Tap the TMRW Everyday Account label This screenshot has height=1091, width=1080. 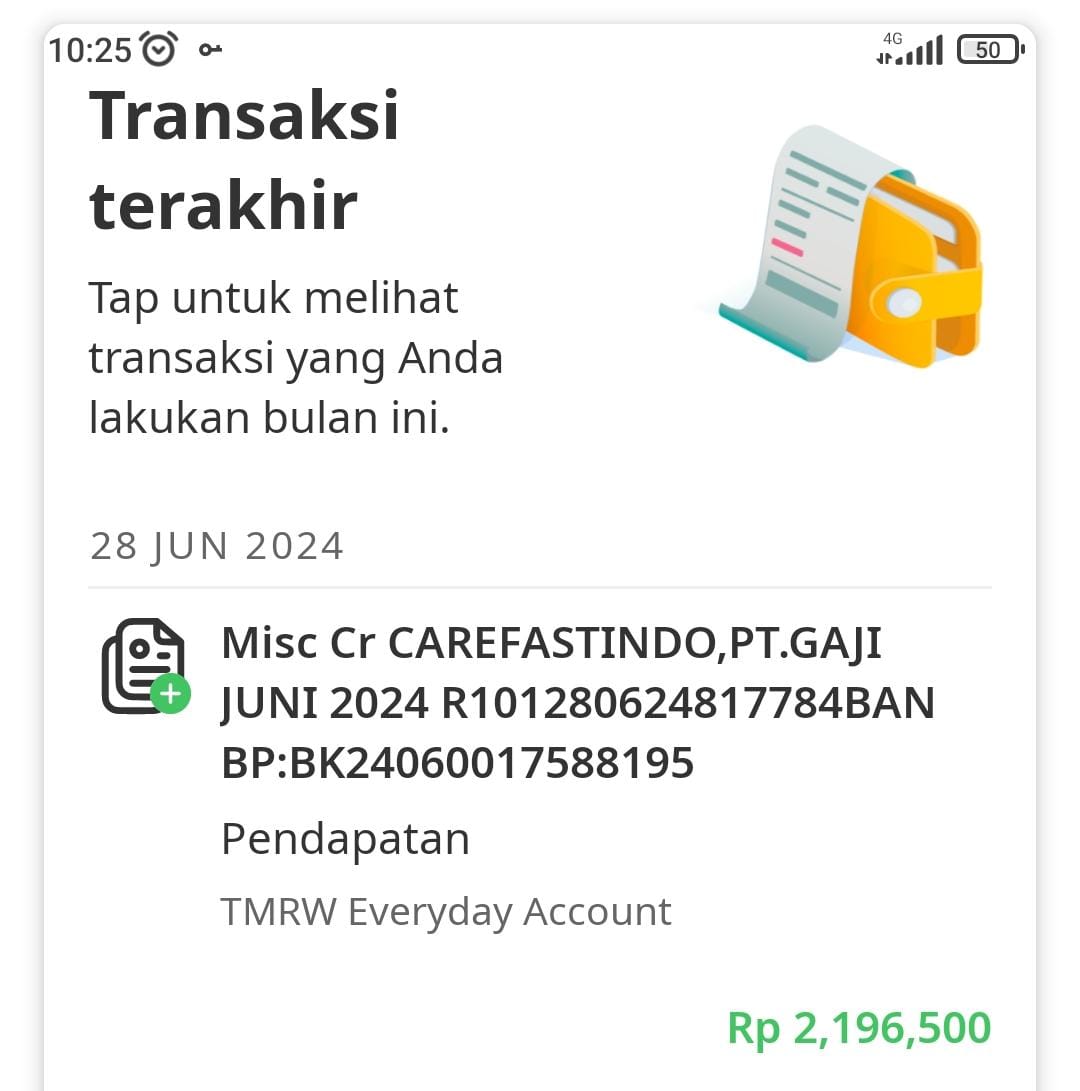446,912
